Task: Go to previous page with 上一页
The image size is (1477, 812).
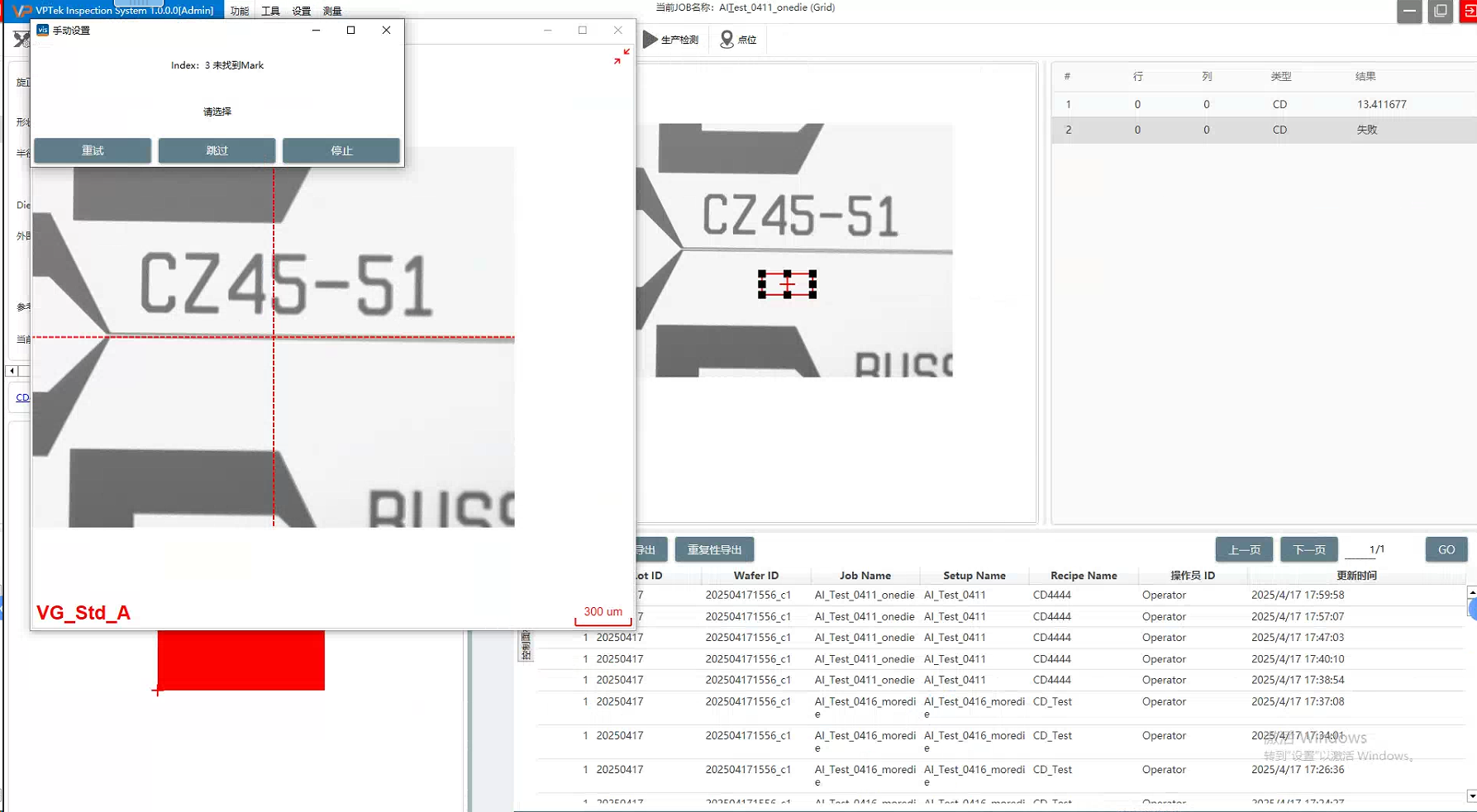Action: click(x=1244, y=549)
